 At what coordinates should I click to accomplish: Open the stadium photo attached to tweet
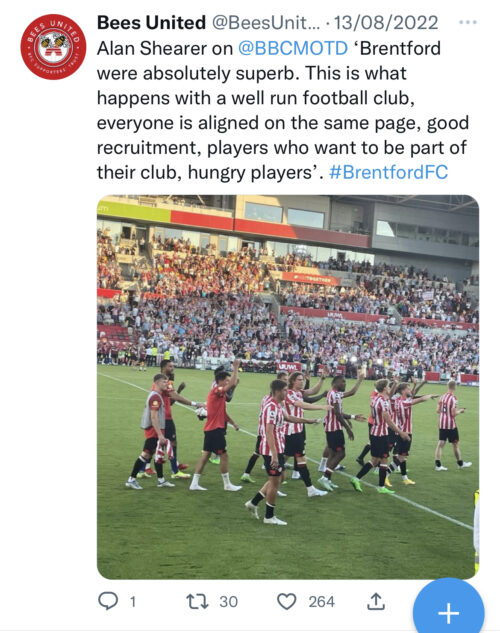tap(288, 387)
